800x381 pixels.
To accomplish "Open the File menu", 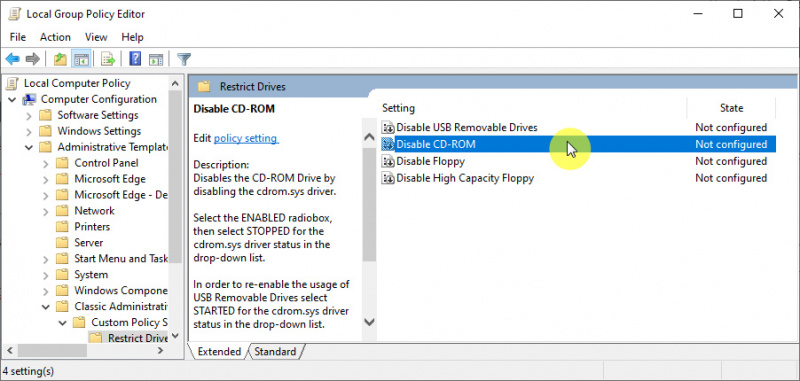I will point(18,37).
